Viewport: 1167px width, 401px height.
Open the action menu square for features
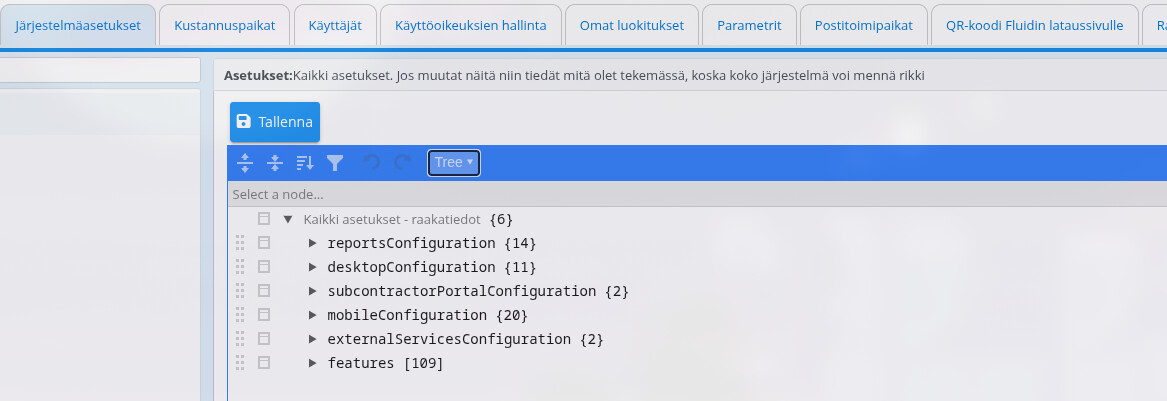tap(264, 363)
